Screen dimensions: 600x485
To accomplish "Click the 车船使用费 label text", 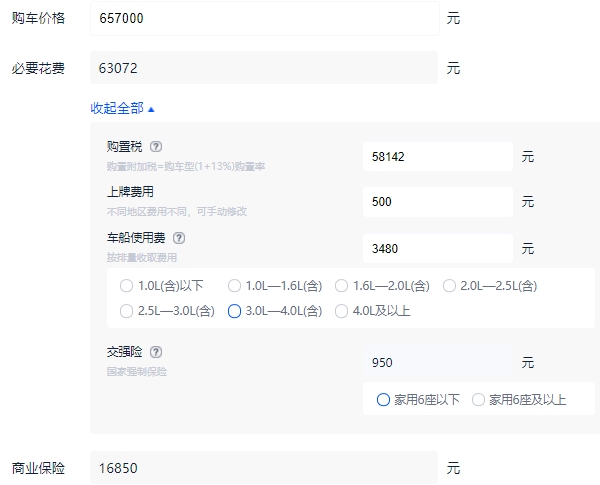I will coord(136,238).
